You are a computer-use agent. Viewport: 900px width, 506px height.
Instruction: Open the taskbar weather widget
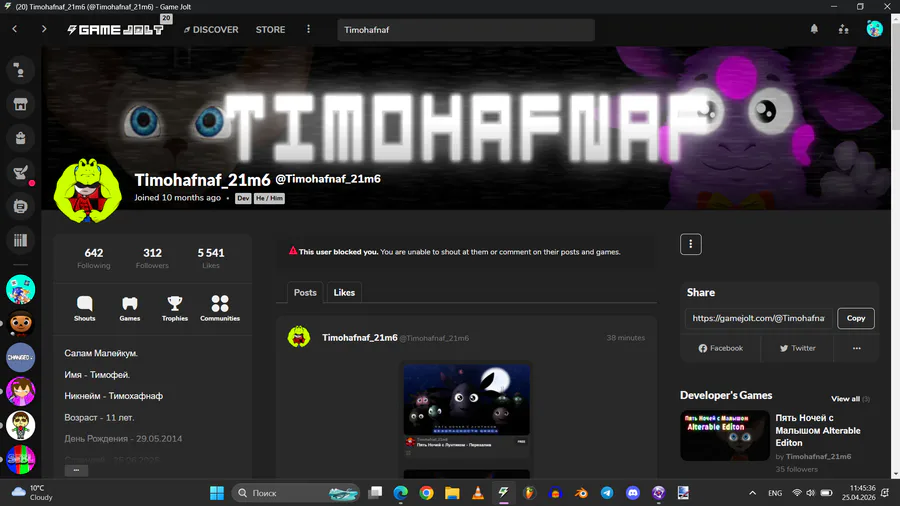click(33, 493)
